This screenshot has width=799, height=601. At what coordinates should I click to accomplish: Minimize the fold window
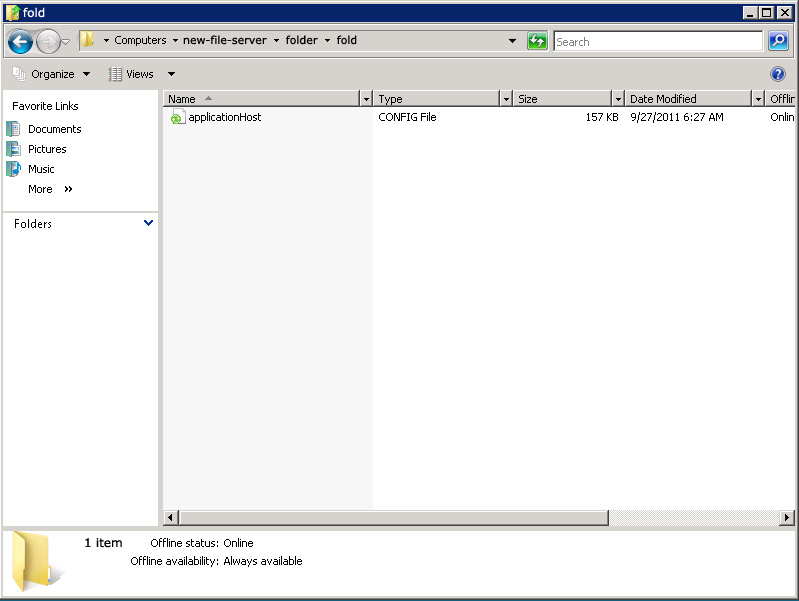750,13
